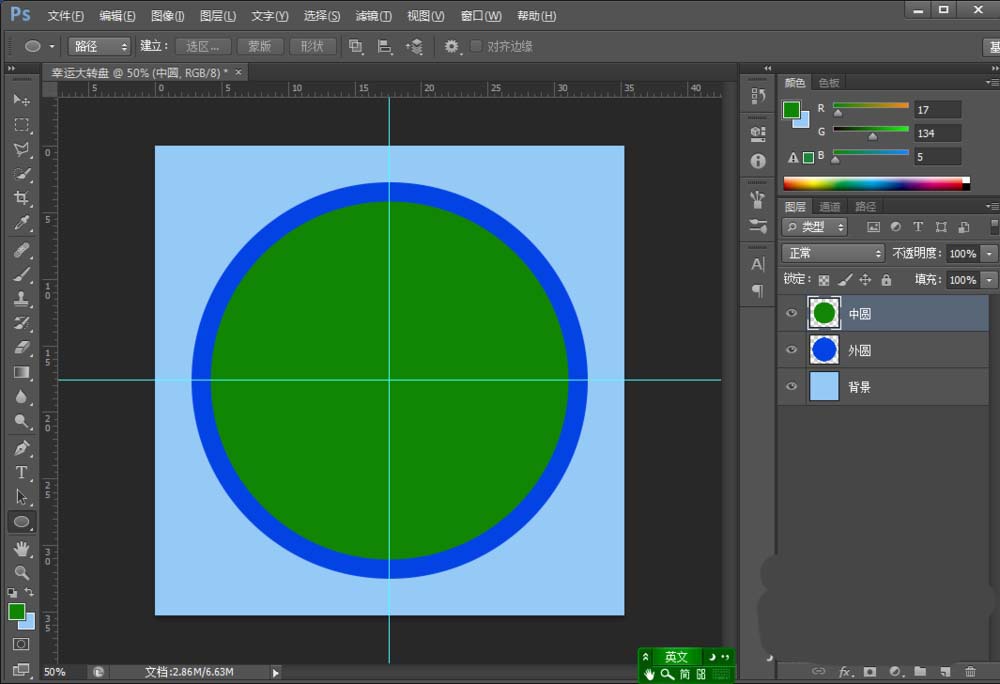Expand the 正常 blend mode dropdown
This screenshot has height=684, width=1000.
coord(833,254)
